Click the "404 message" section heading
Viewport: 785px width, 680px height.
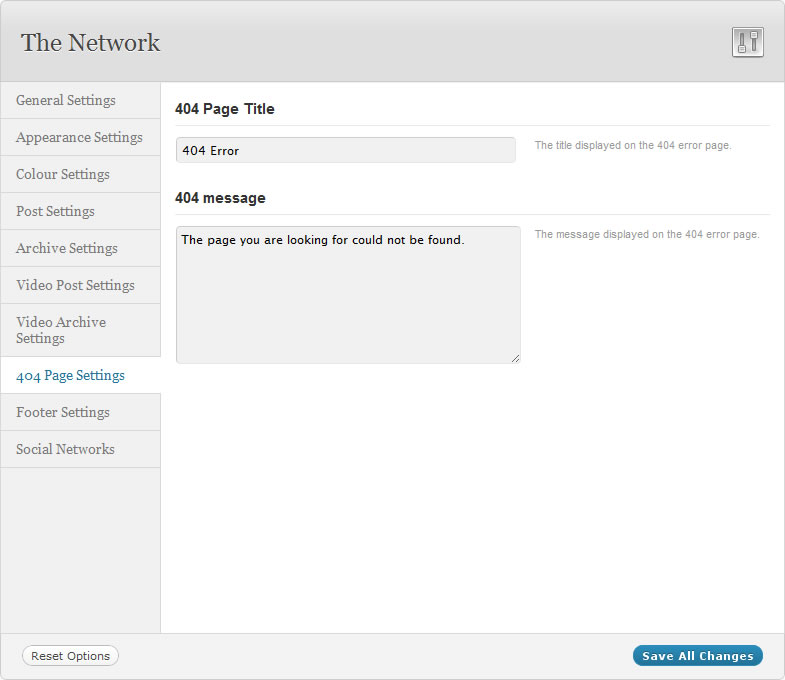[x=220, y=198]
